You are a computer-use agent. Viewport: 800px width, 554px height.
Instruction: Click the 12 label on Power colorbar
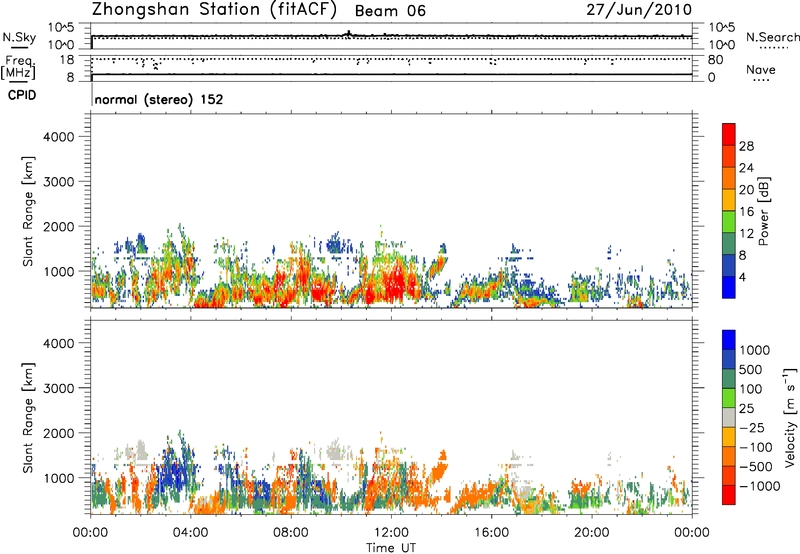[746, 234]
